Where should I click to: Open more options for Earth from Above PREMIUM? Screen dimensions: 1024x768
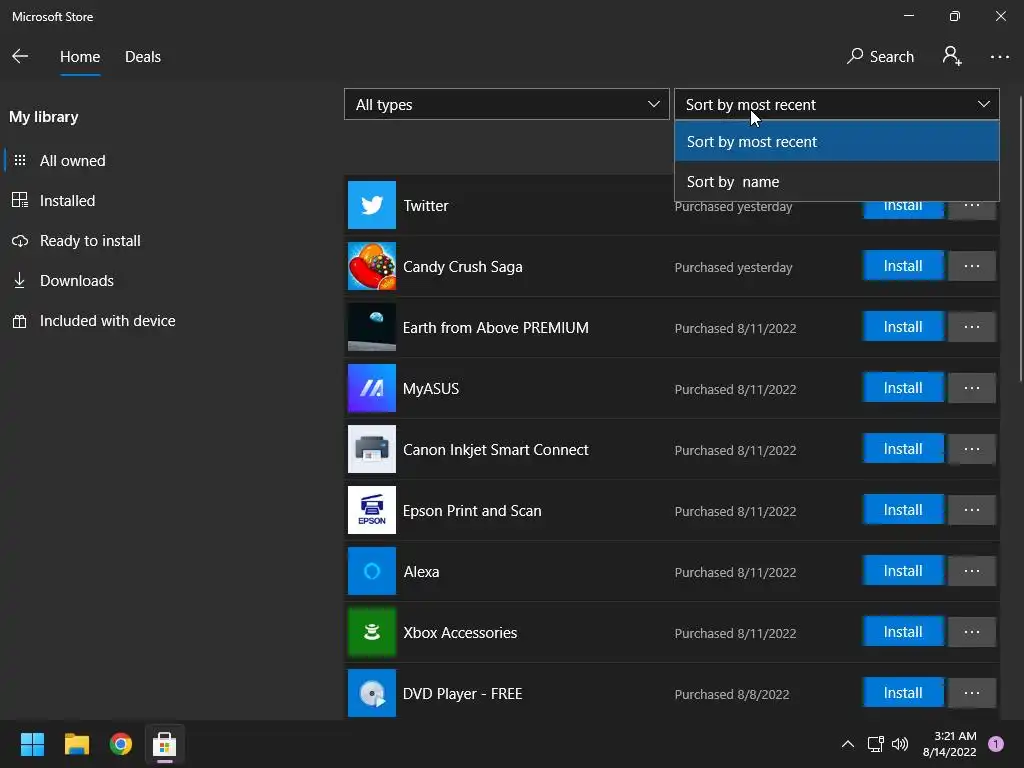[x=972, y=327]
